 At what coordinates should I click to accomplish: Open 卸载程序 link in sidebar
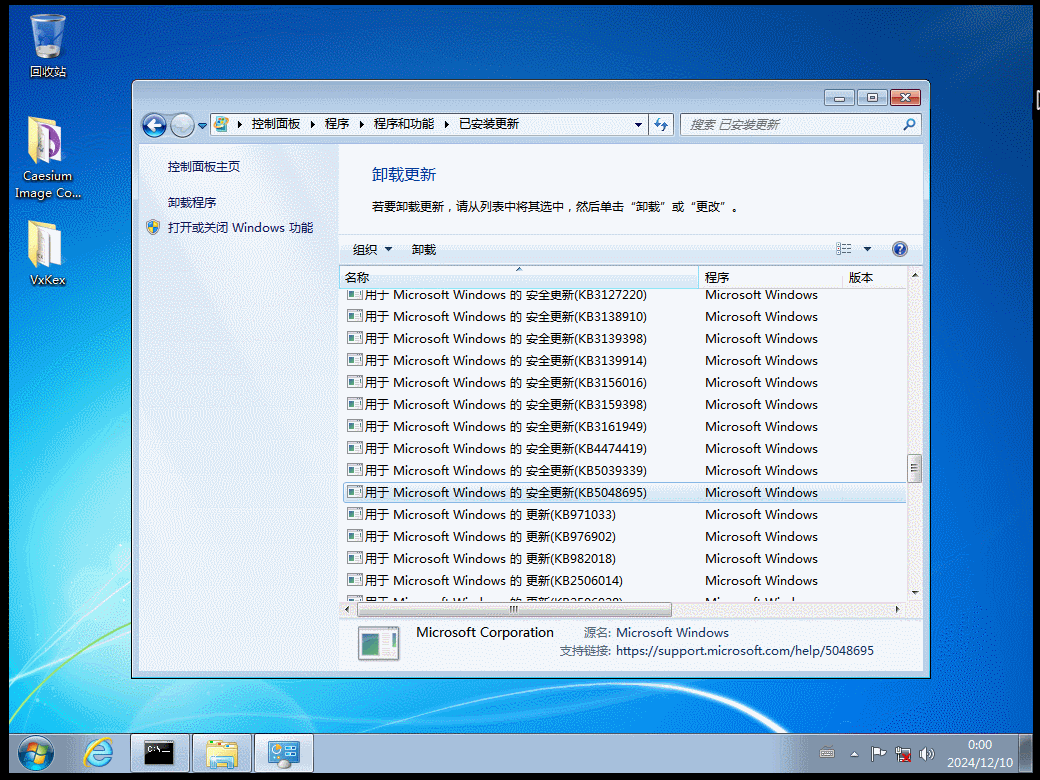[x=192, y=202]
